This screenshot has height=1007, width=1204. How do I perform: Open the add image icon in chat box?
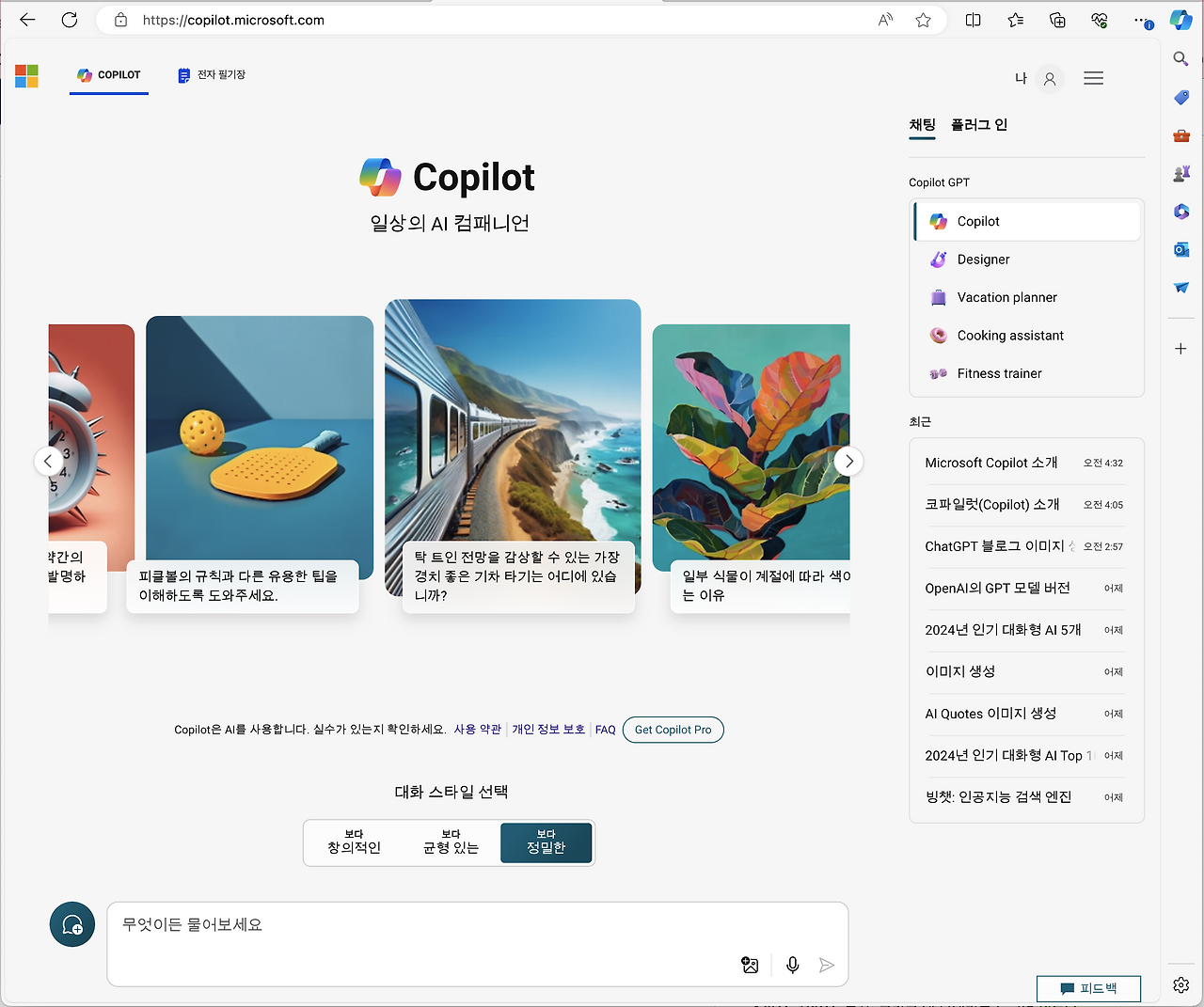point(750,965)
